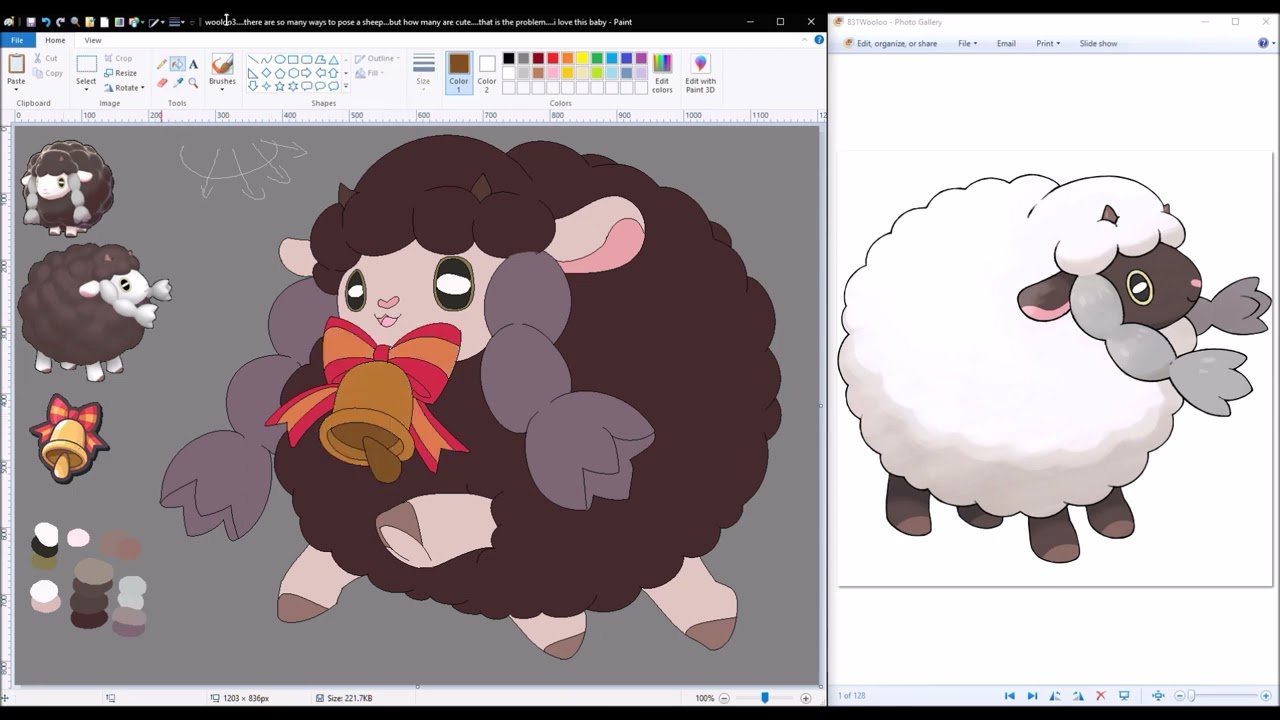Click the Wooloo image in Photo Gallery

coord(1055,368)
